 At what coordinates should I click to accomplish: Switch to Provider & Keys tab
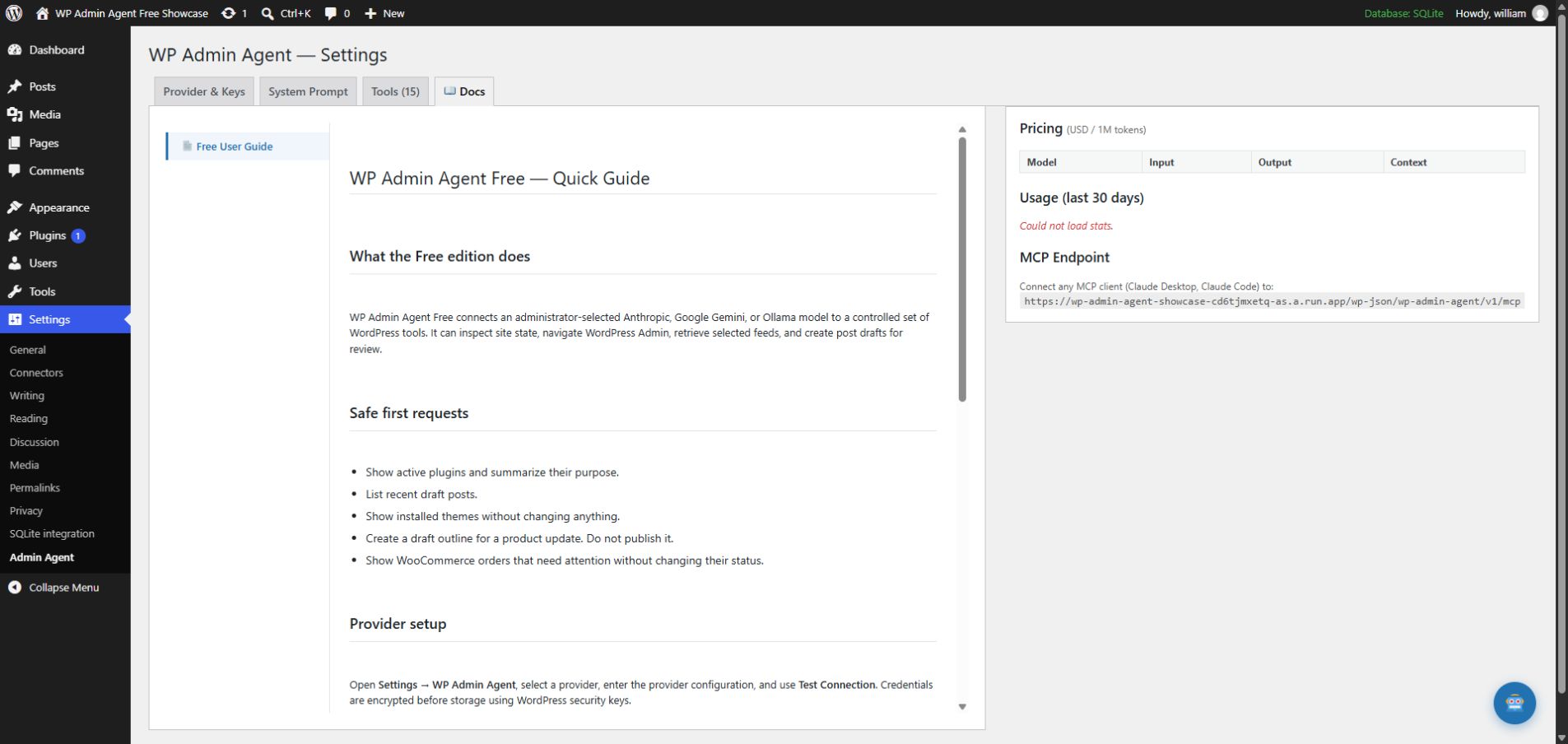204,91
